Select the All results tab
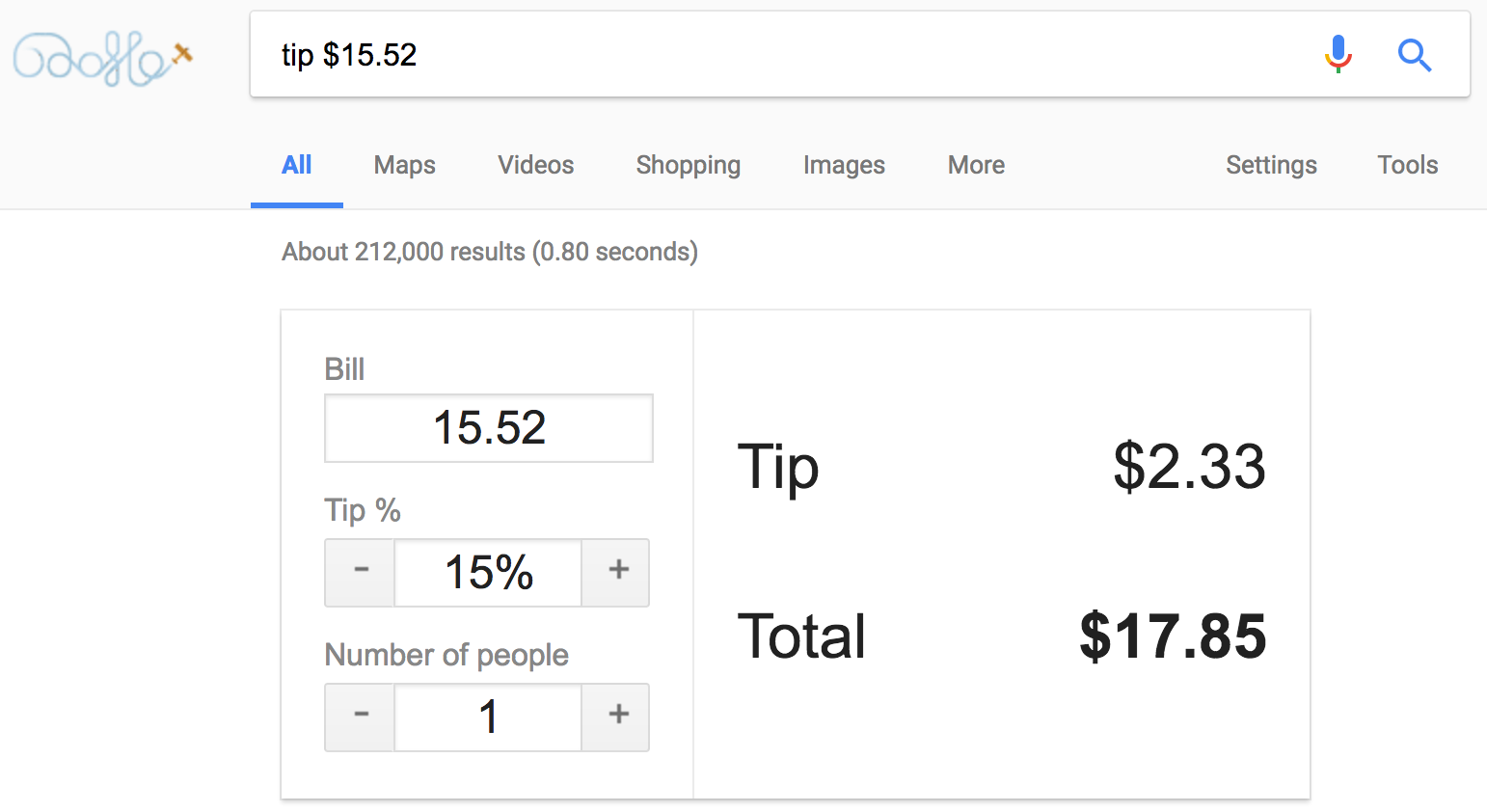Screen dimensions: 1487x812 pyautogui.click(x=296, y=165)
